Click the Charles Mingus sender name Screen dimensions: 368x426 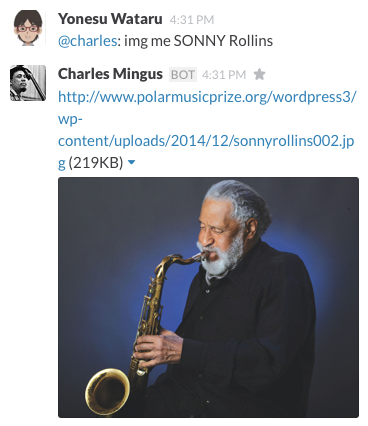click(110, 74)
